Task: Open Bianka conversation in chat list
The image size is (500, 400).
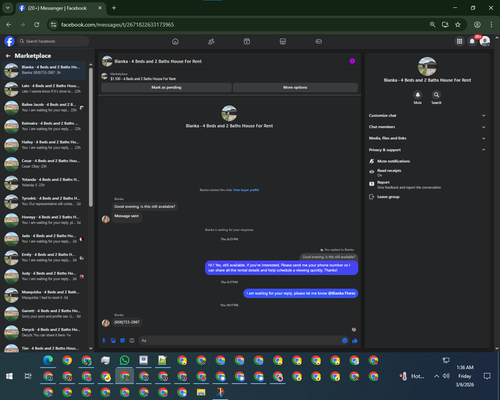Action: 44,70
